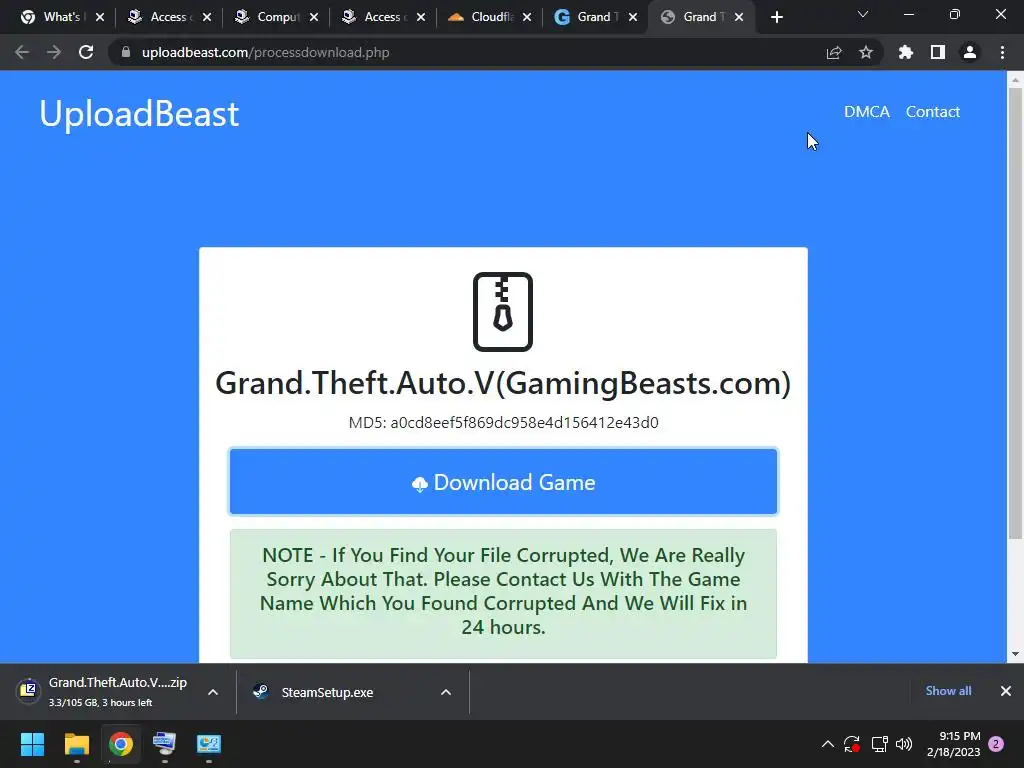
Task: Click the corrupted file note text
Action: point(503,591)
